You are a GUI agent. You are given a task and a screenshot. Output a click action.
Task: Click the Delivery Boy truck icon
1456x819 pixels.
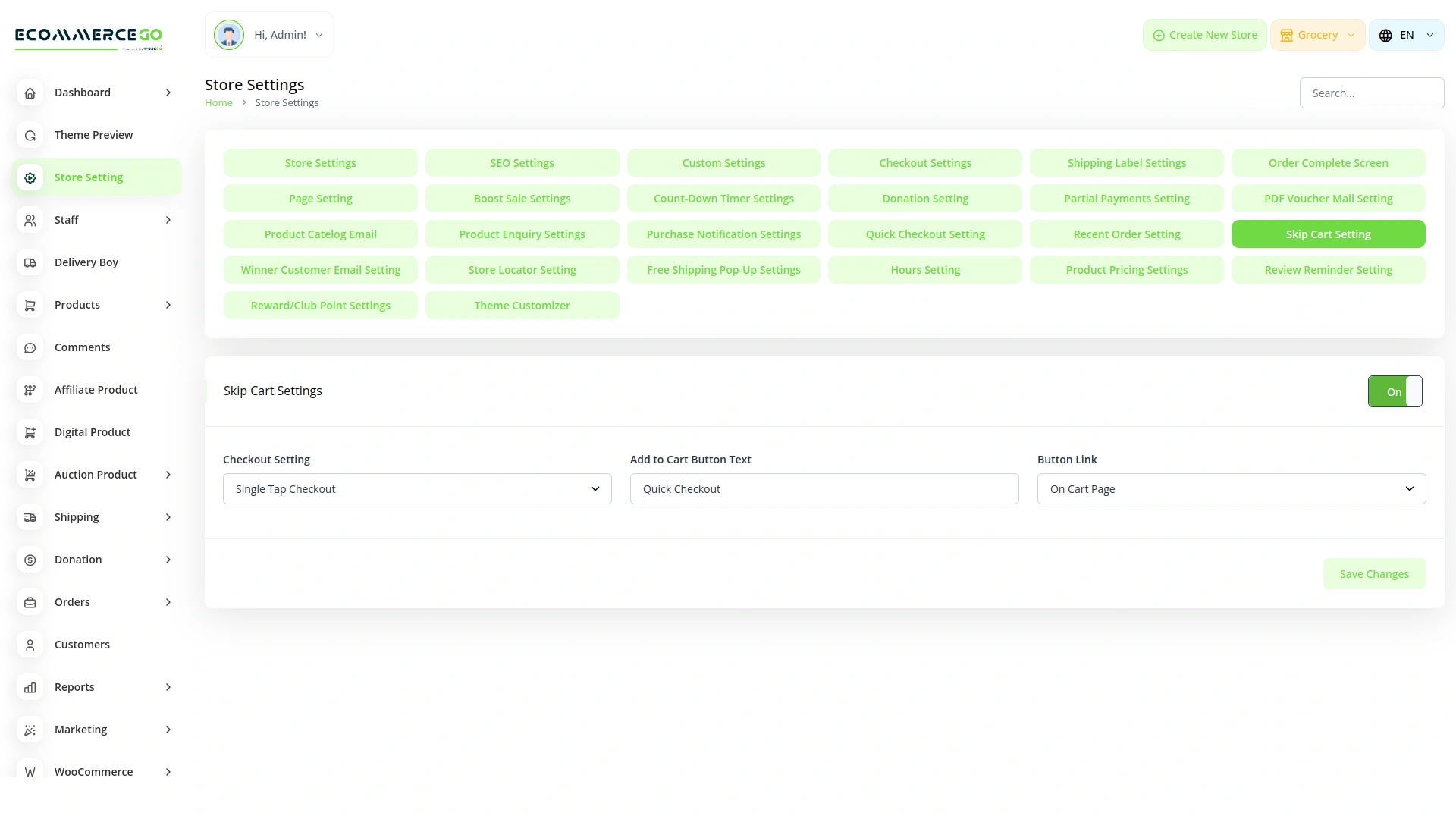[x=30, y=262]
